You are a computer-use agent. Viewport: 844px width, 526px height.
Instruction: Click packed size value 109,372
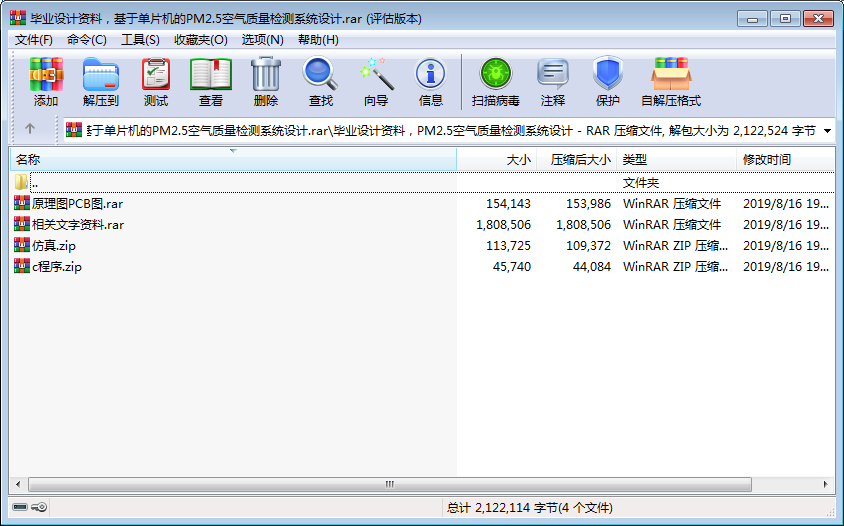click(588, 246)
